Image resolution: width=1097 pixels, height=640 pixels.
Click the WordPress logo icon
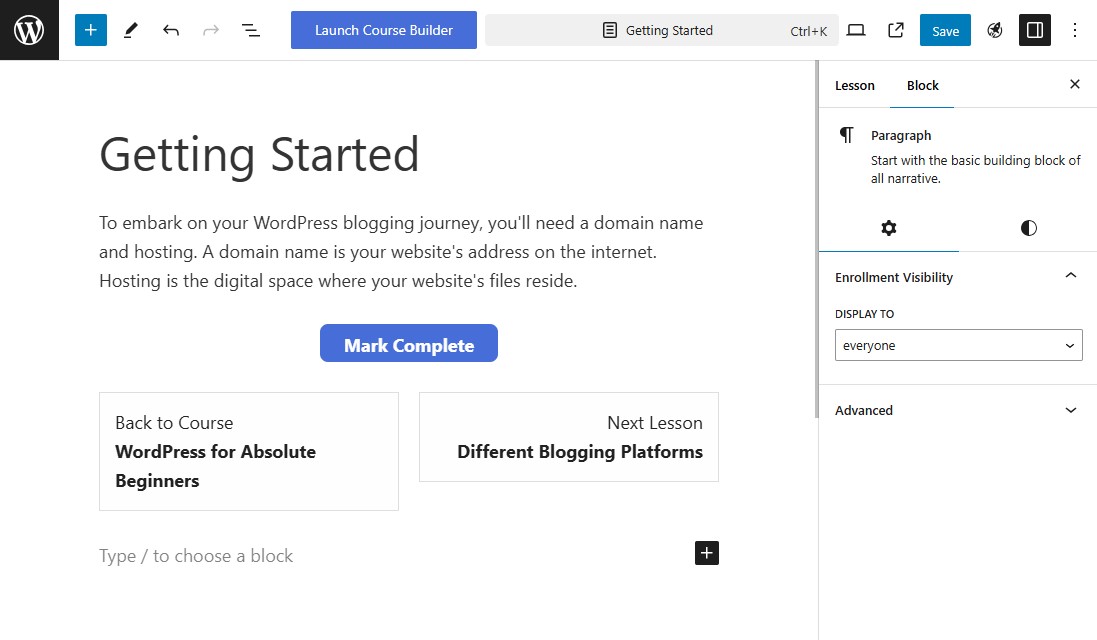click(x=29, y=30)
